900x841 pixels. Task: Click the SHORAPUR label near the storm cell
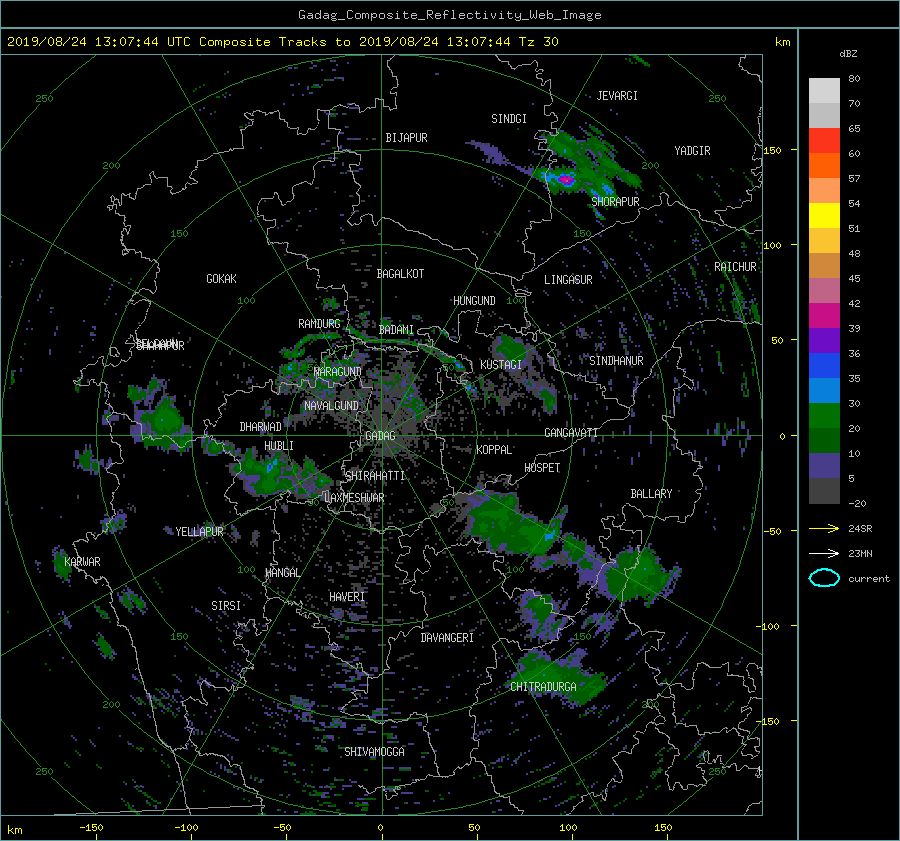pos(615,201)
